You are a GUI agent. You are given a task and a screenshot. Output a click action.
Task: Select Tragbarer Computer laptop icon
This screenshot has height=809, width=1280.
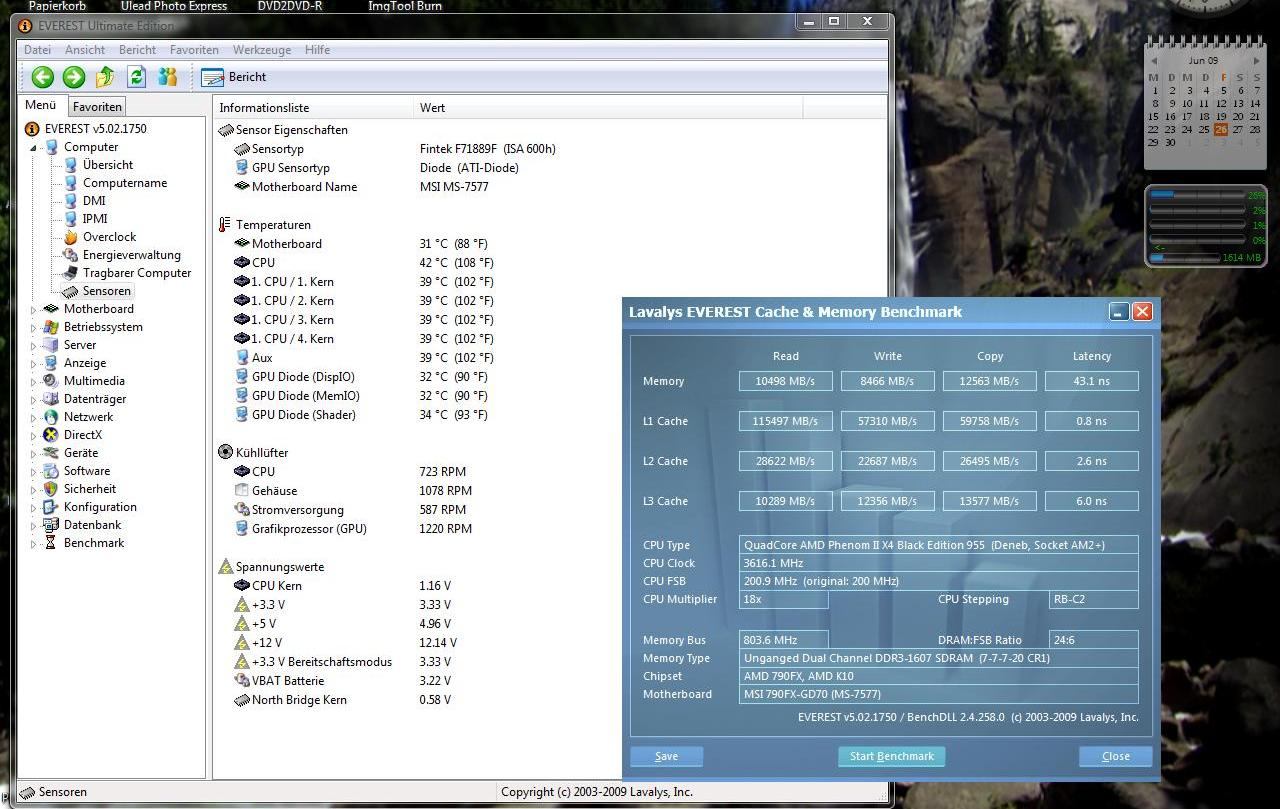tap(71, 273)
